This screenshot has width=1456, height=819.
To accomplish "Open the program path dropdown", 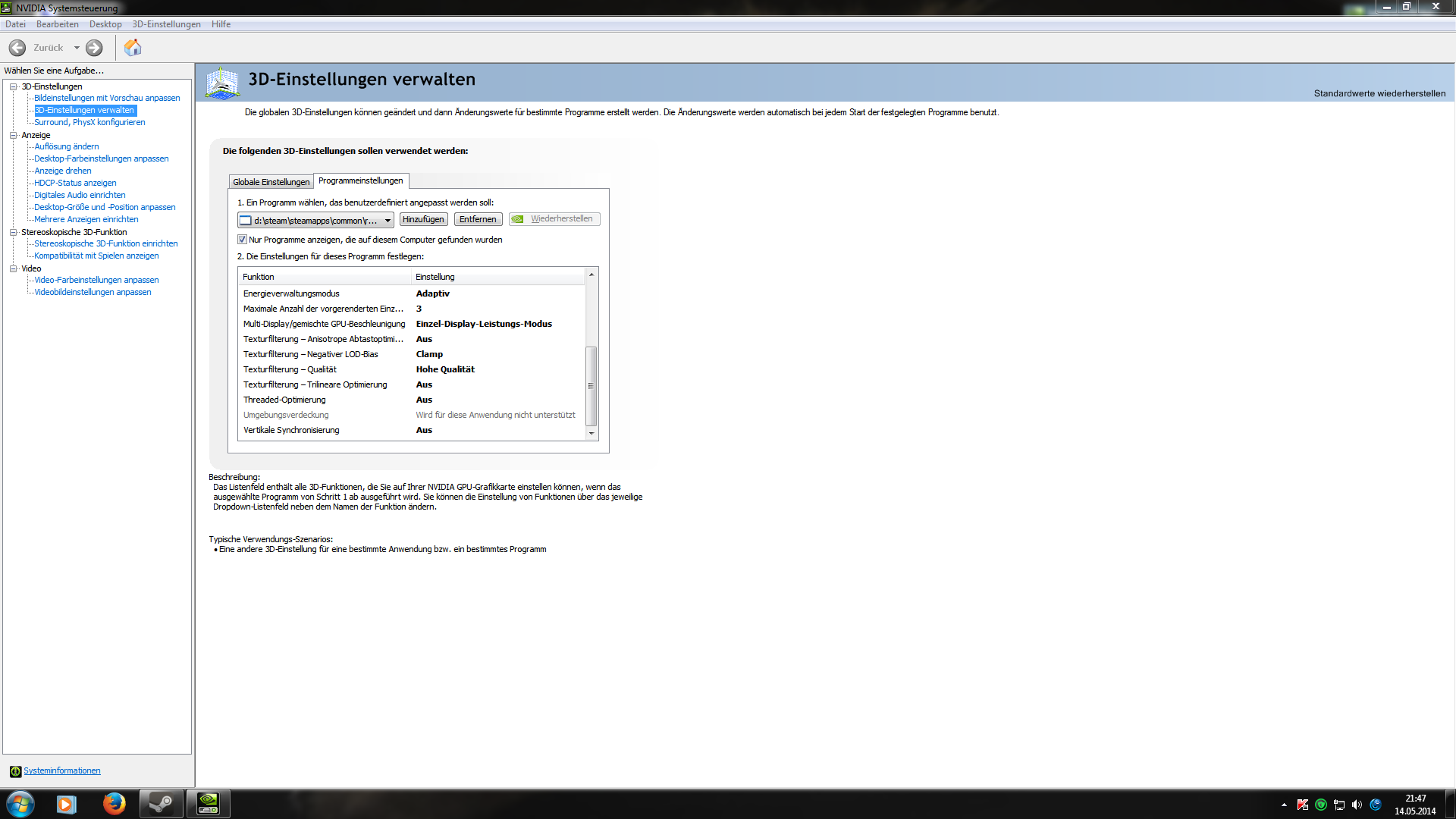I will click(388, 221).
